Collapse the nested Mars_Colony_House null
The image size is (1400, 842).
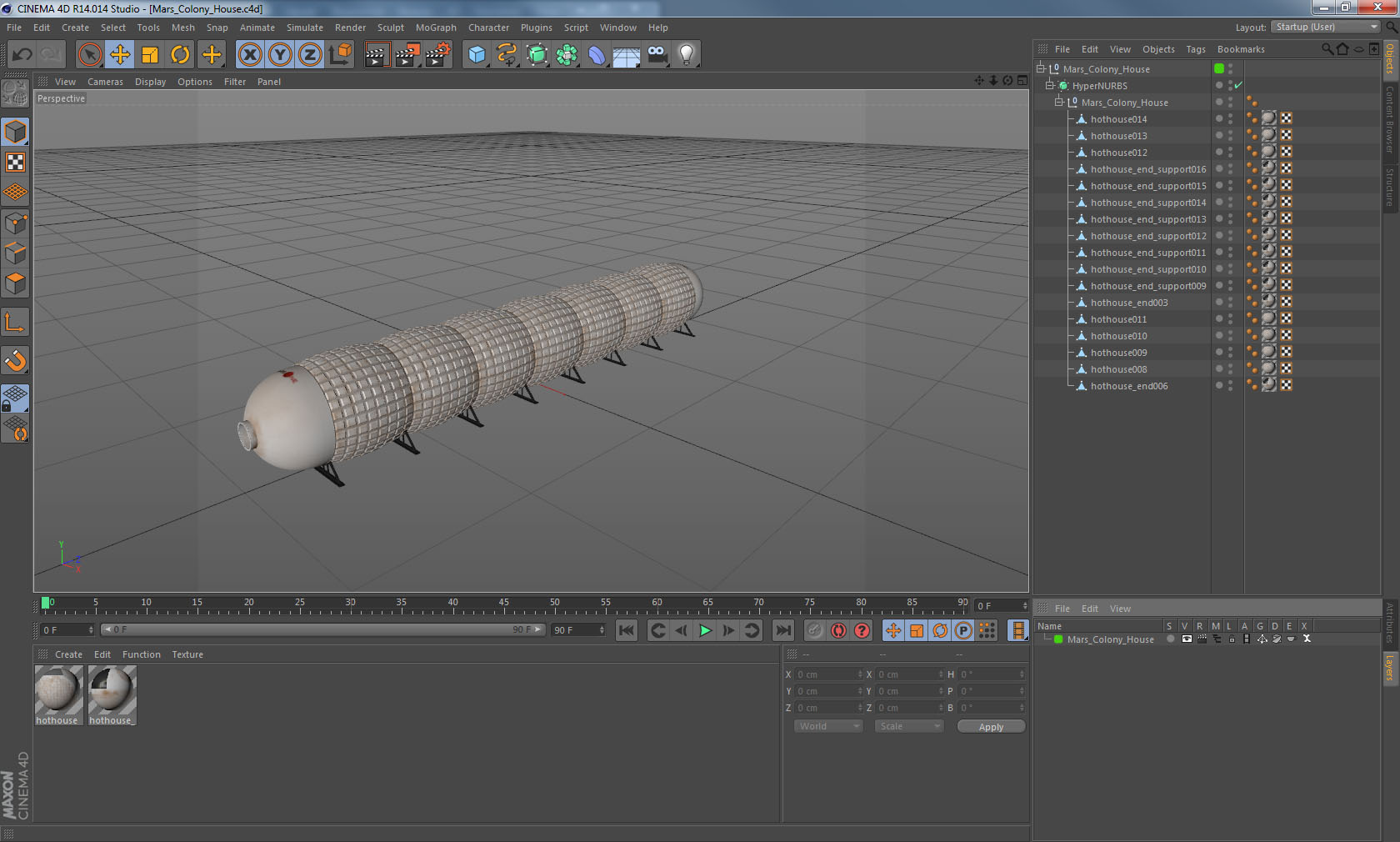pos(1059,102)
